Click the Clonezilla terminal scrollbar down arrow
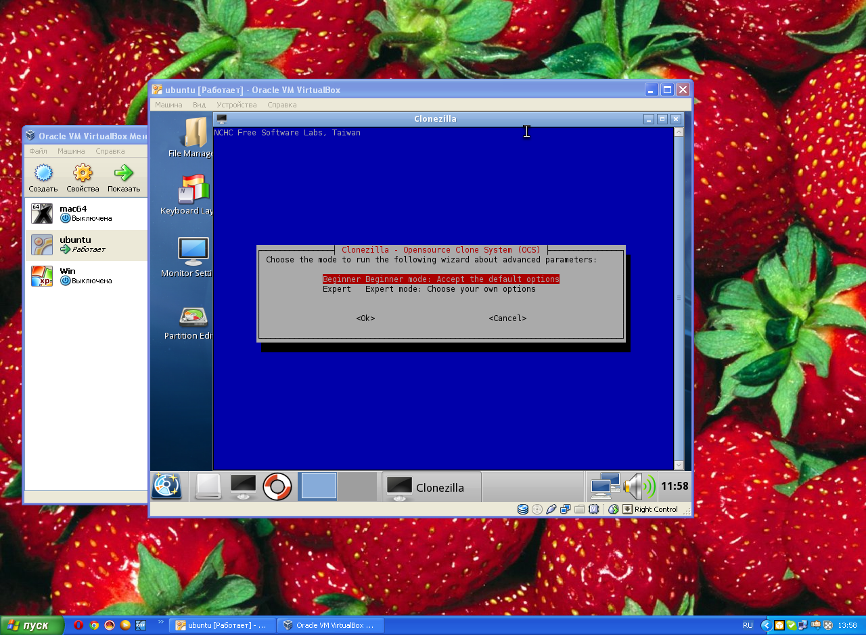Screen dimensions: 866x635 coord(679,465)
